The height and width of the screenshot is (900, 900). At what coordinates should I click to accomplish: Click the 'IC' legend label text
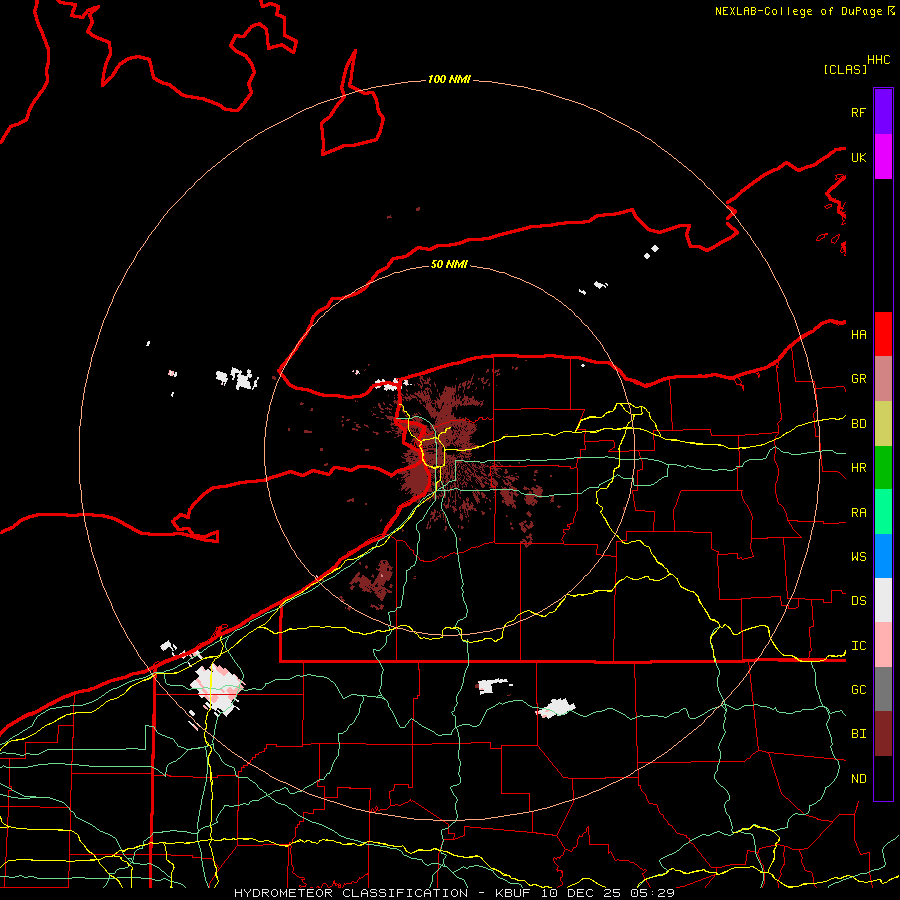[x=858, y=646]
